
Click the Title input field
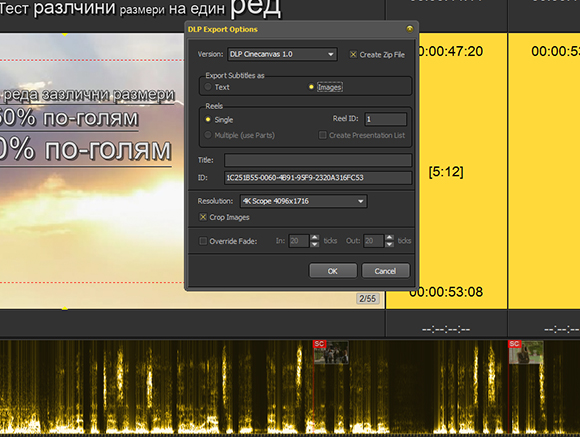coord(318,160)
